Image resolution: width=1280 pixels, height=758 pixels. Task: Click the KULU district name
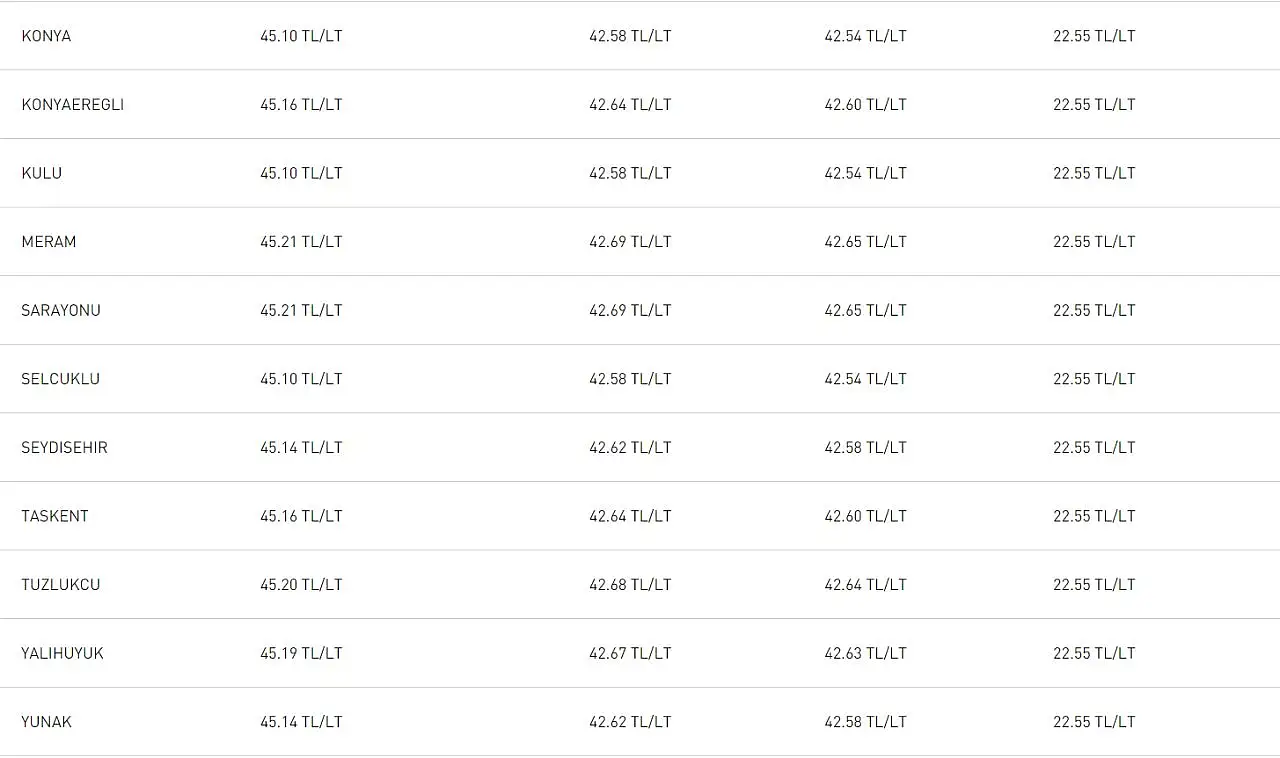(x=41, y=173)
